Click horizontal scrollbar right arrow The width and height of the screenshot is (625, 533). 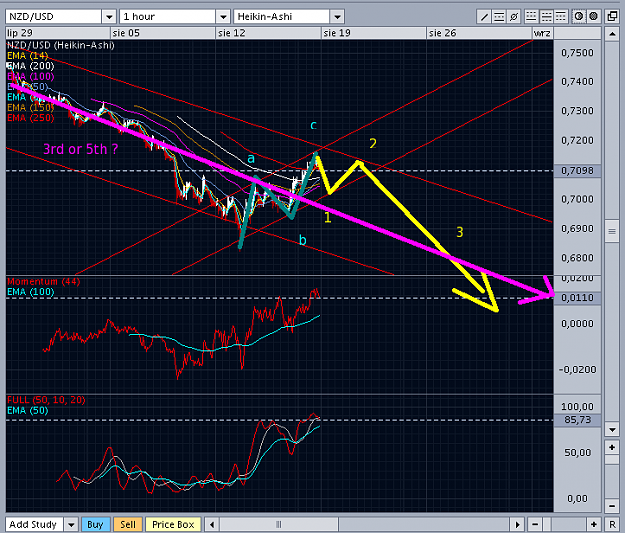pyautogui.click(x=517, y=524)
